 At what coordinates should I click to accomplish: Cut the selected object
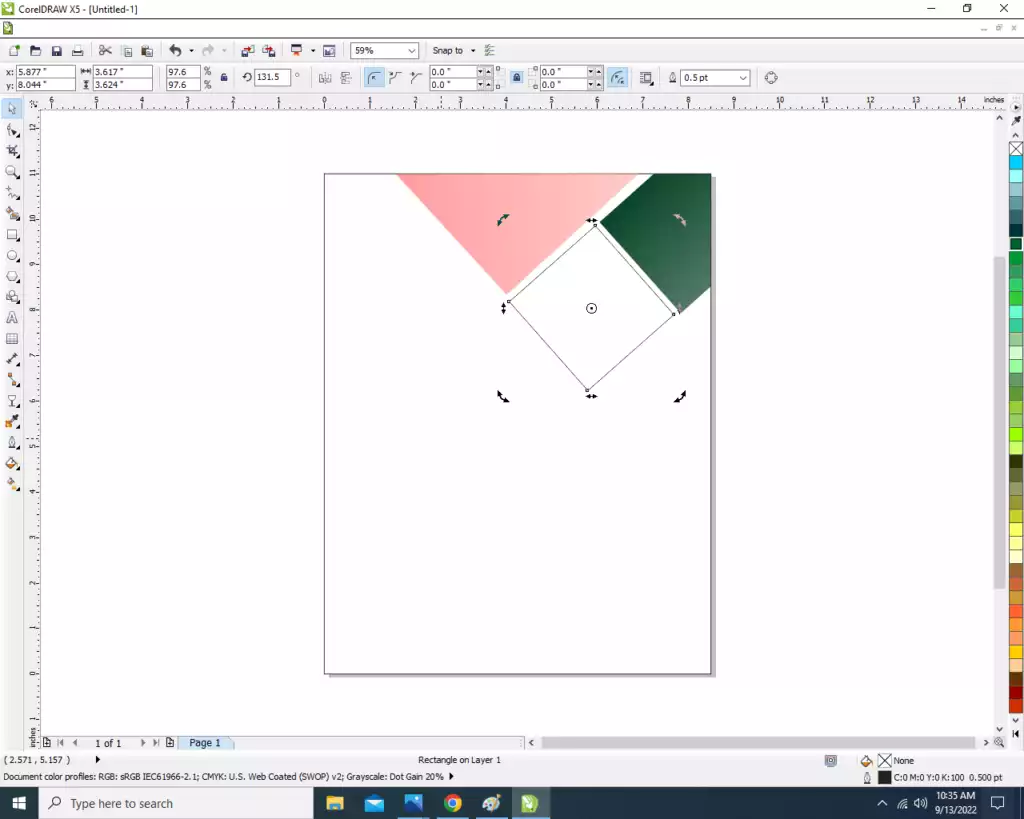click(x=105, y=51)
